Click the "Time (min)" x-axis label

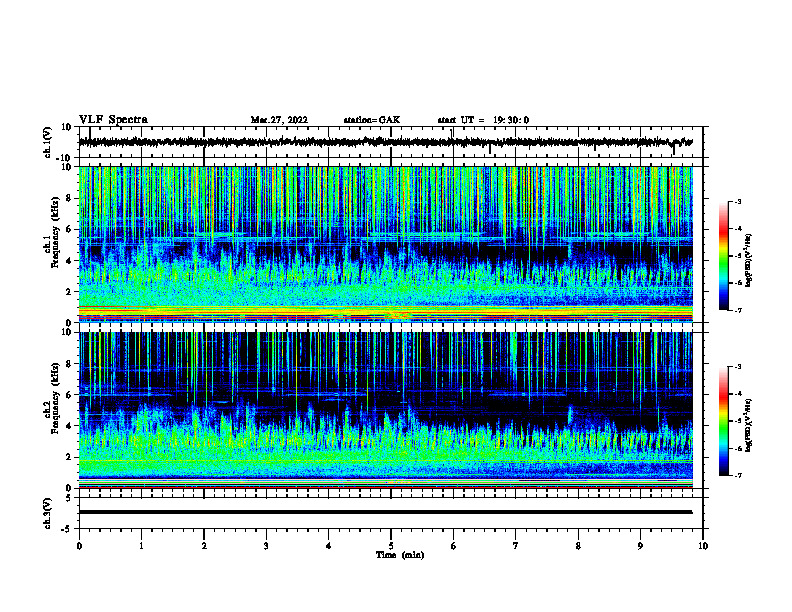(400, 555)
